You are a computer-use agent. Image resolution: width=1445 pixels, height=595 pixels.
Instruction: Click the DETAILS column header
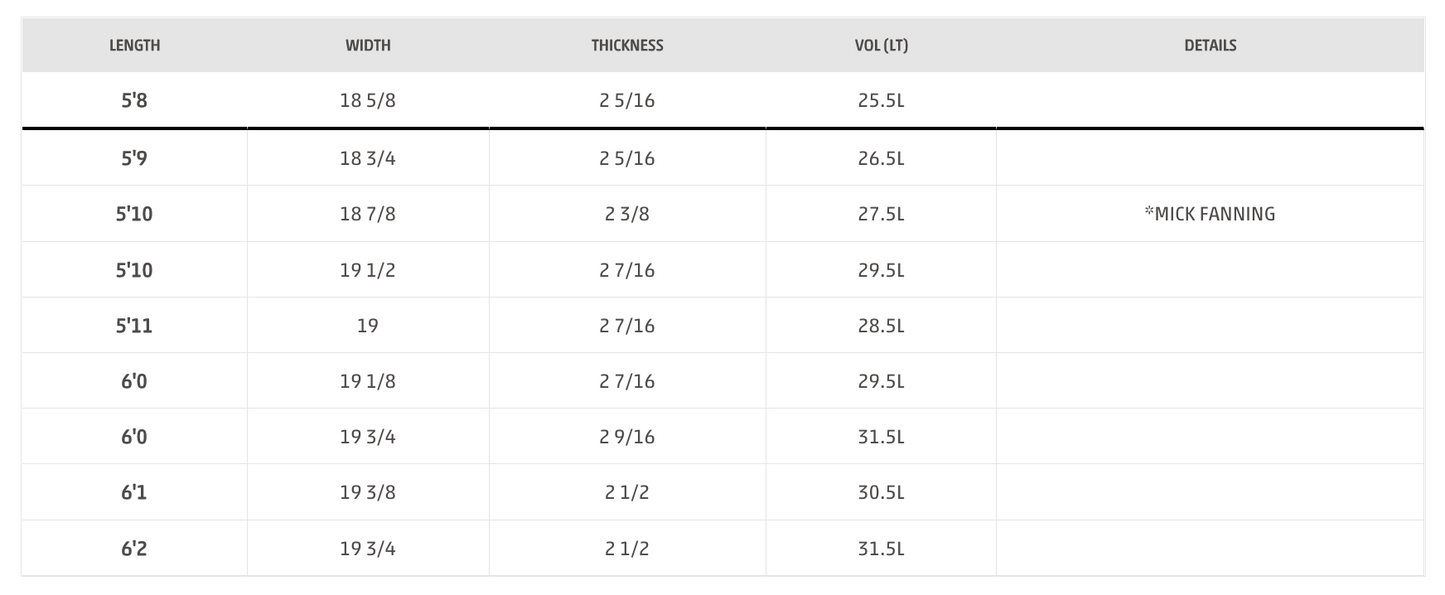(x=1210, y=45)
